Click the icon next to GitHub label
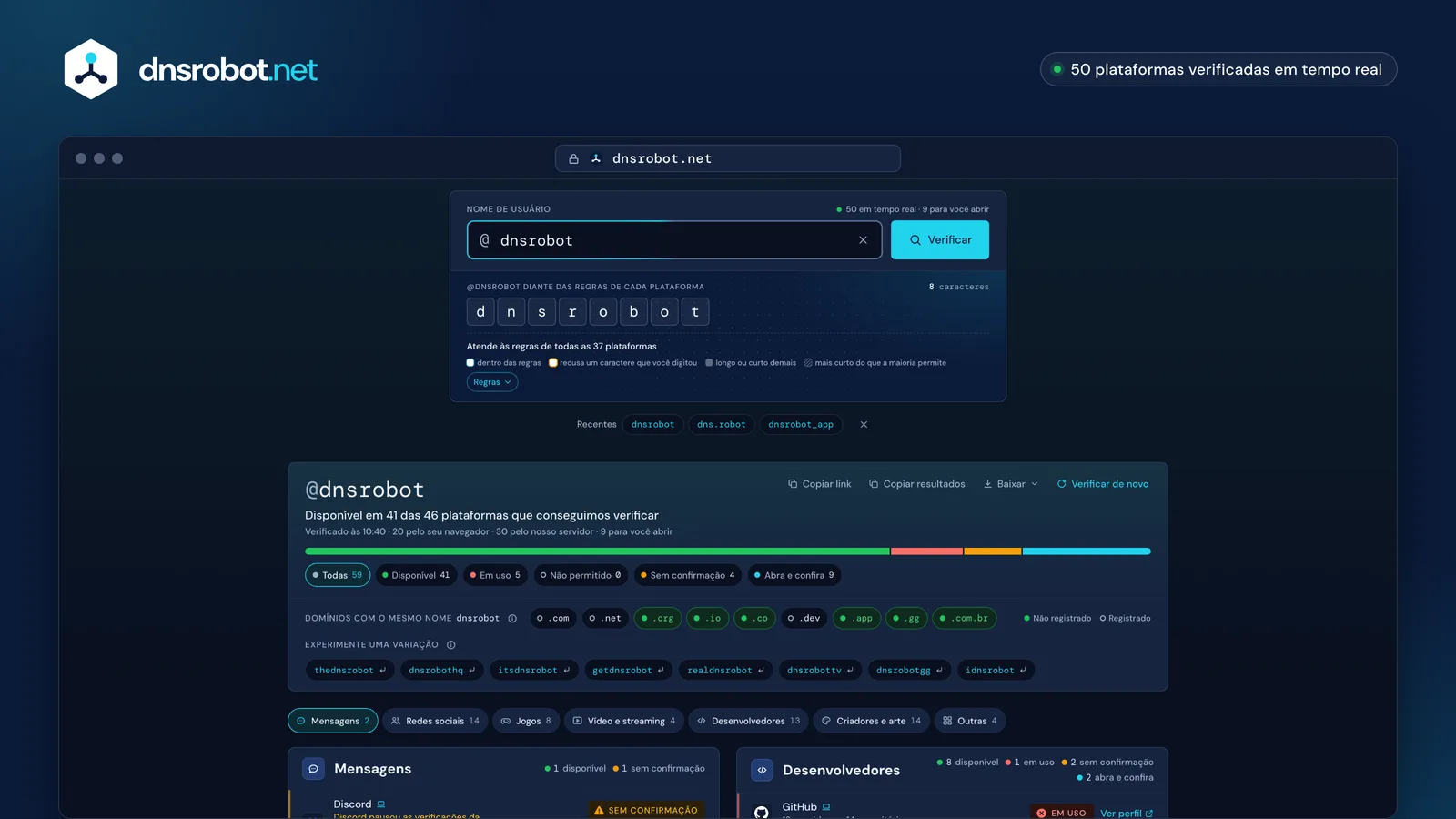1456x819 pixels. coord(826,807)
